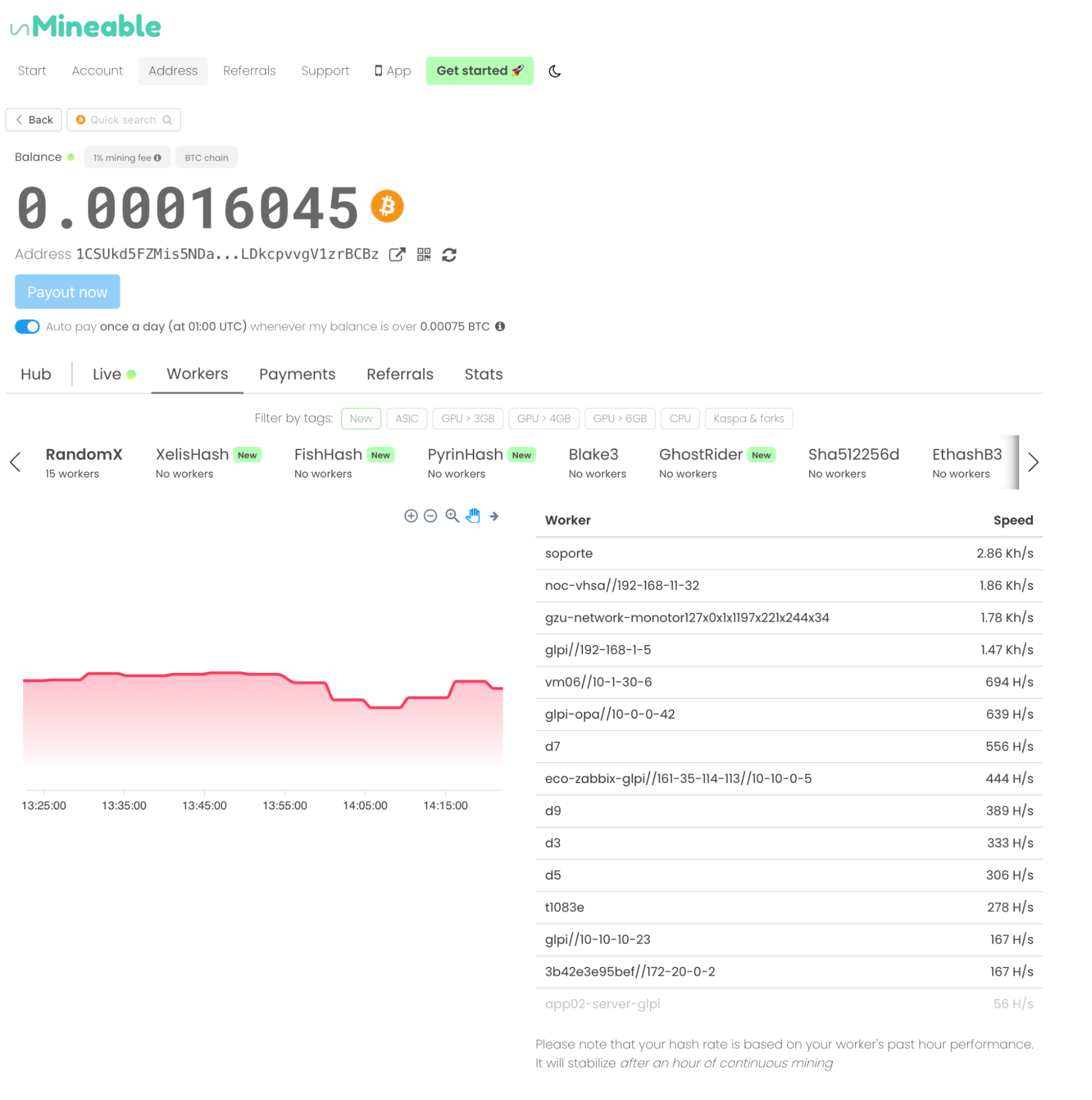Image resolution: width=1092 pixels, height=1100 pixels.
Task: Click the Get started button
Action: pyautogui.click(x=479, y=70)
